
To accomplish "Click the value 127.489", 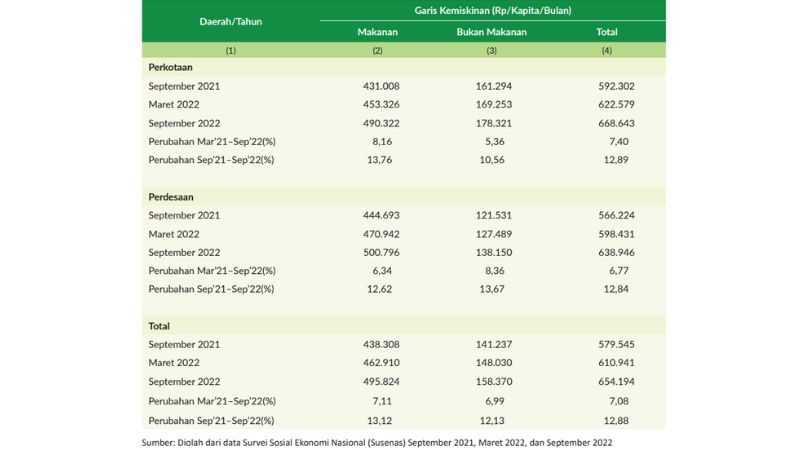I will click(494, 234).
